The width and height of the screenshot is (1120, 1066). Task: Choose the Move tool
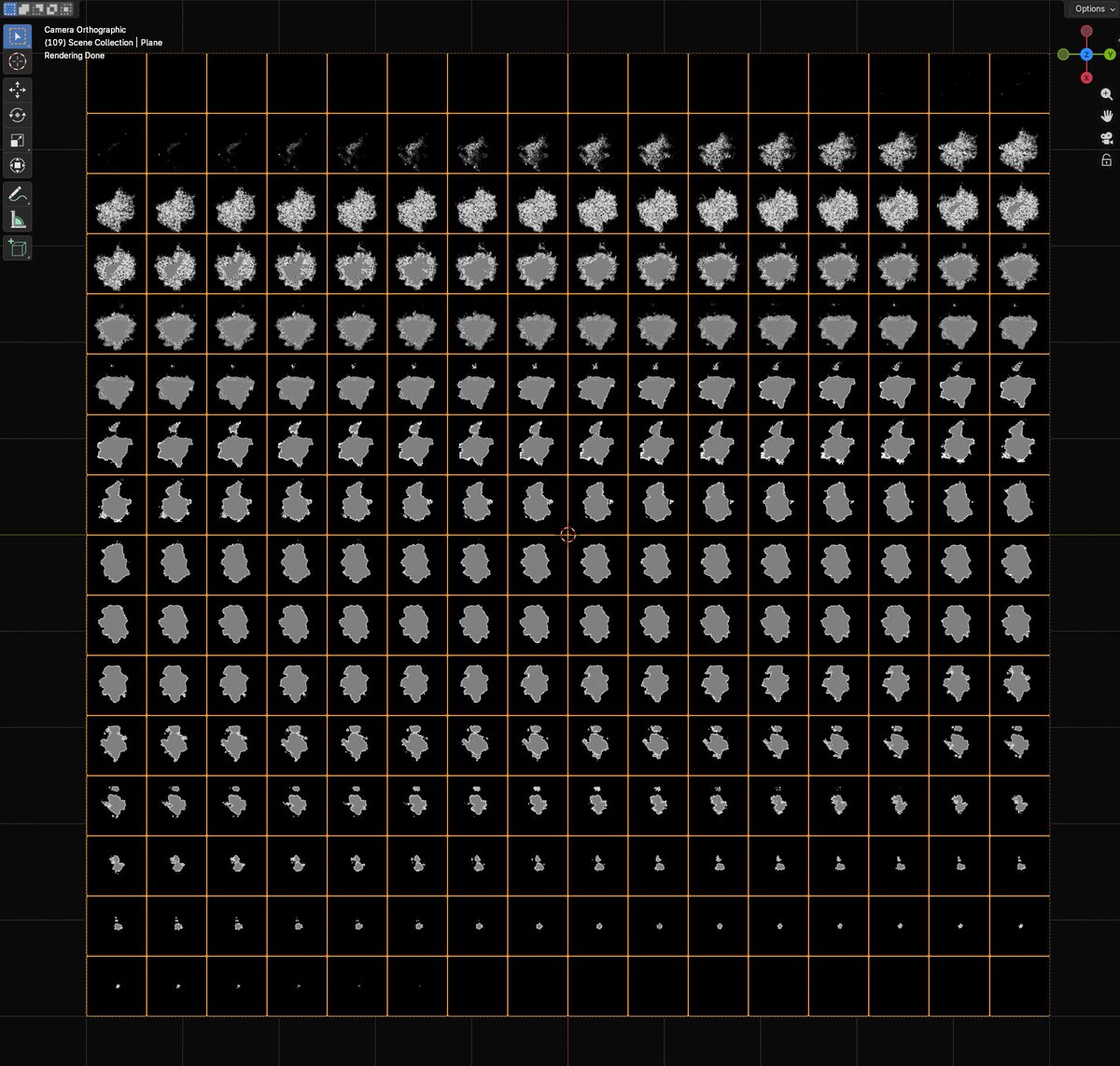pos(18,91)
